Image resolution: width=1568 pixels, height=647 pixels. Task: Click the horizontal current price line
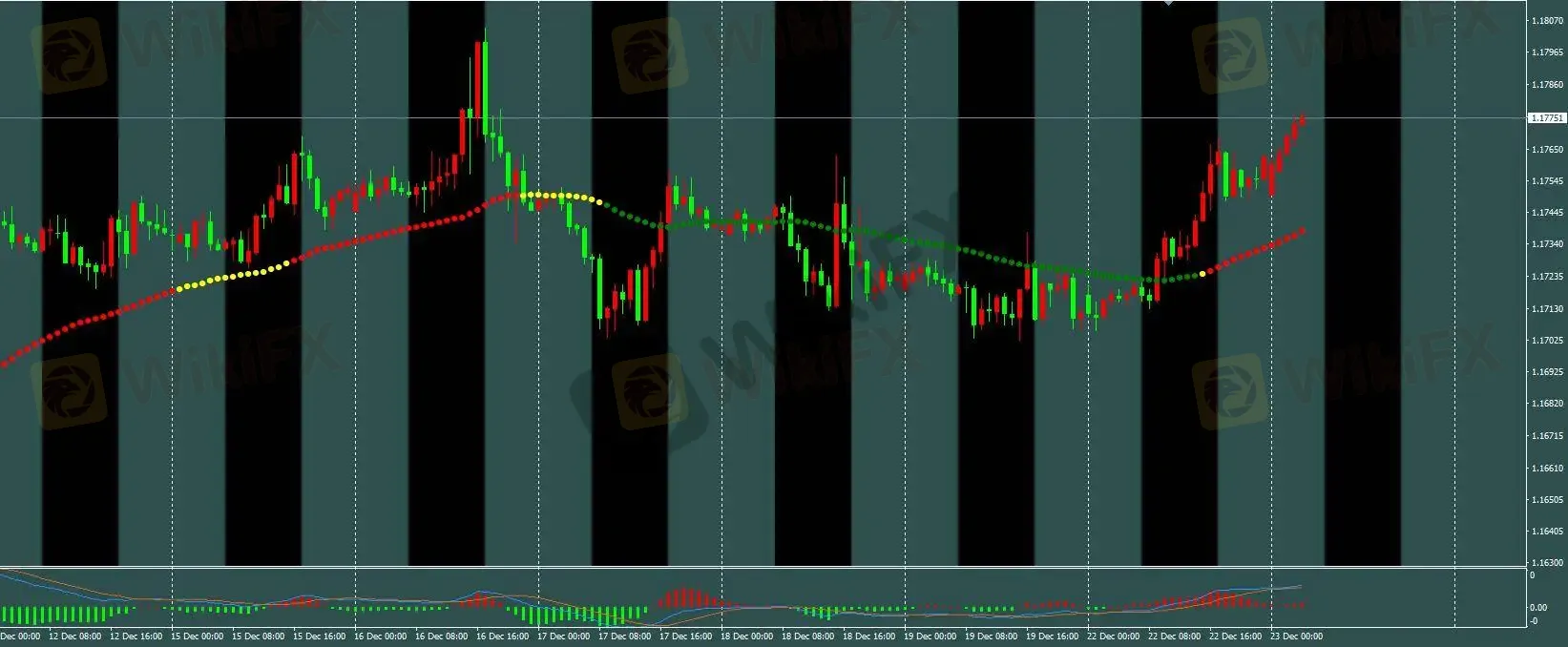(x=763, y=118)
